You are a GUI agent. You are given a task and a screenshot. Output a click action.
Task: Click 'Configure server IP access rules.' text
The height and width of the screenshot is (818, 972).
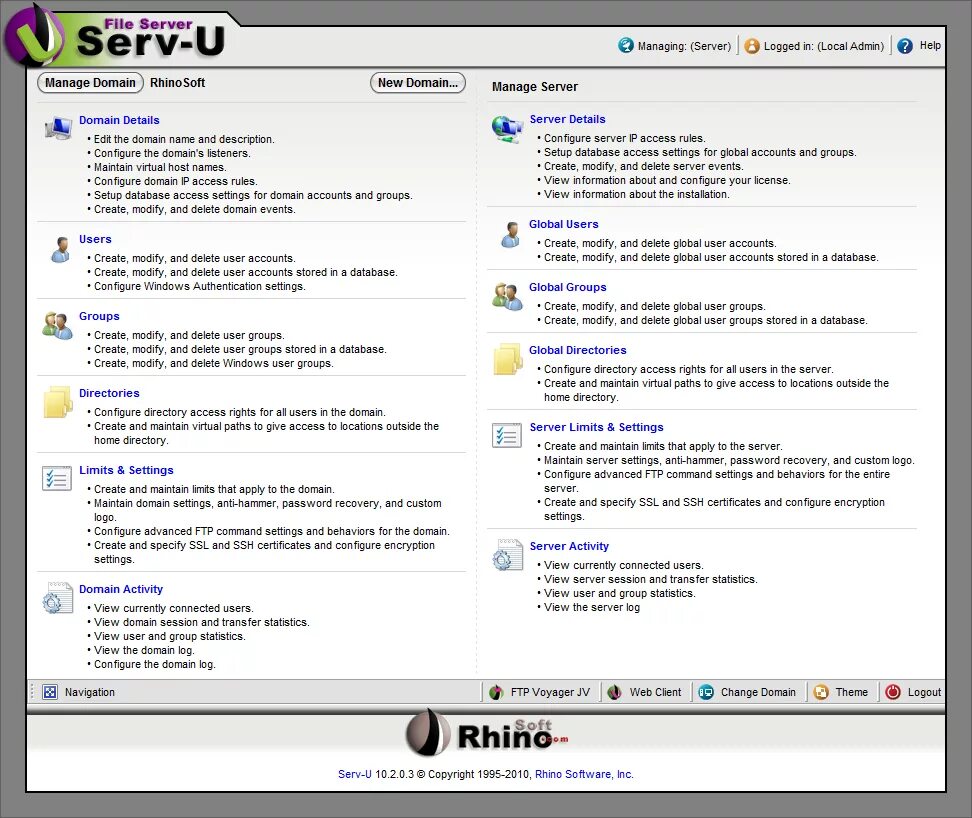pyautogui.click(x=625, y=138)
